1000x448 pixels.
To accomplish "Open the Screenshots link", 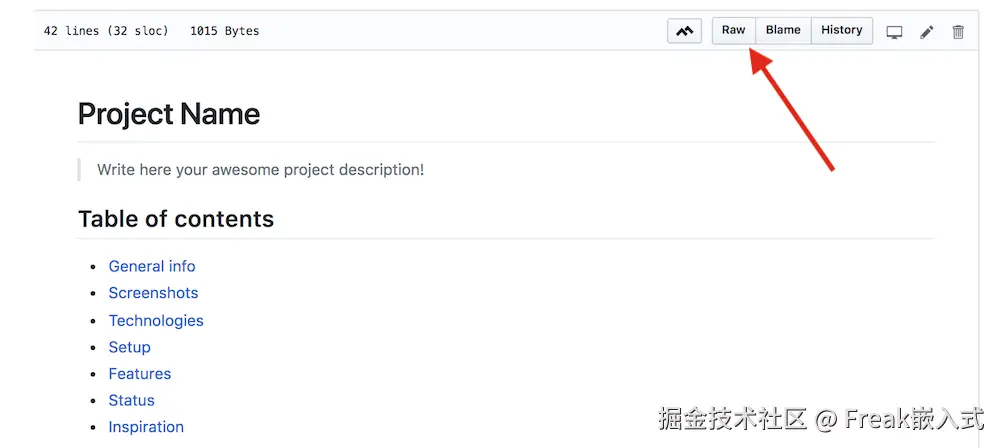I will point(153,293).
